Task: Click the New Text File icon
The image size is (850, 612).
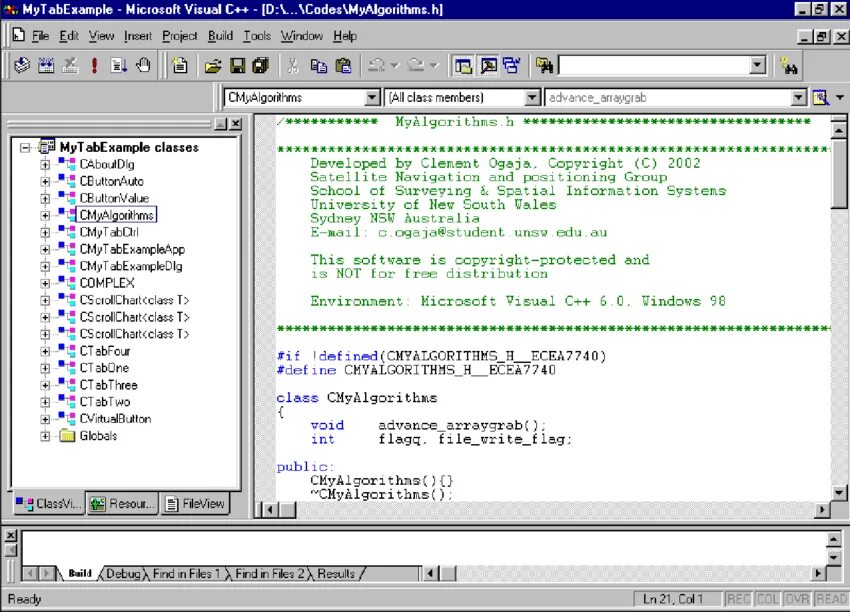Action: [x=179, y=66]
